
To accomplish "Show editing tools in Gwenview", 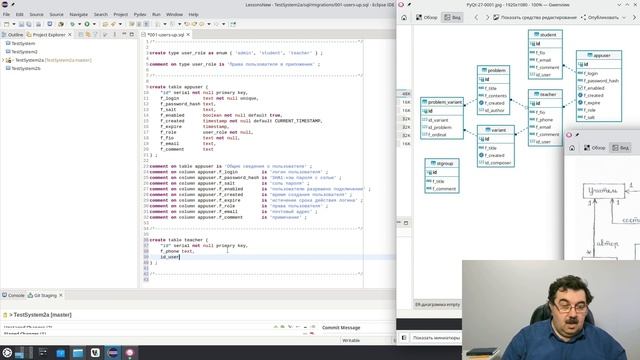I will click(535, 18).
